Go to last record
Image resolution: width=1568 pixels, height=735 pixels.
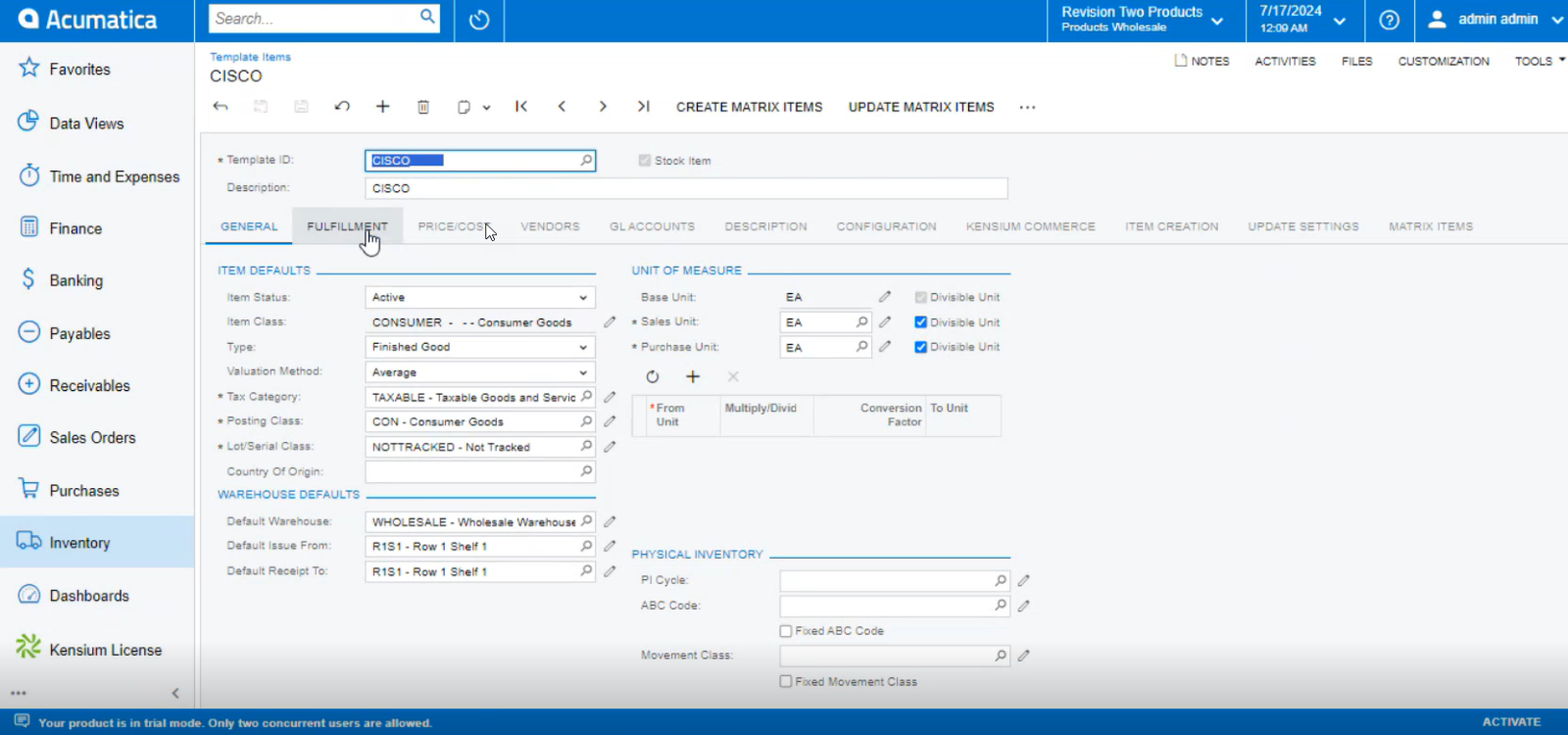tap(643, 107)
